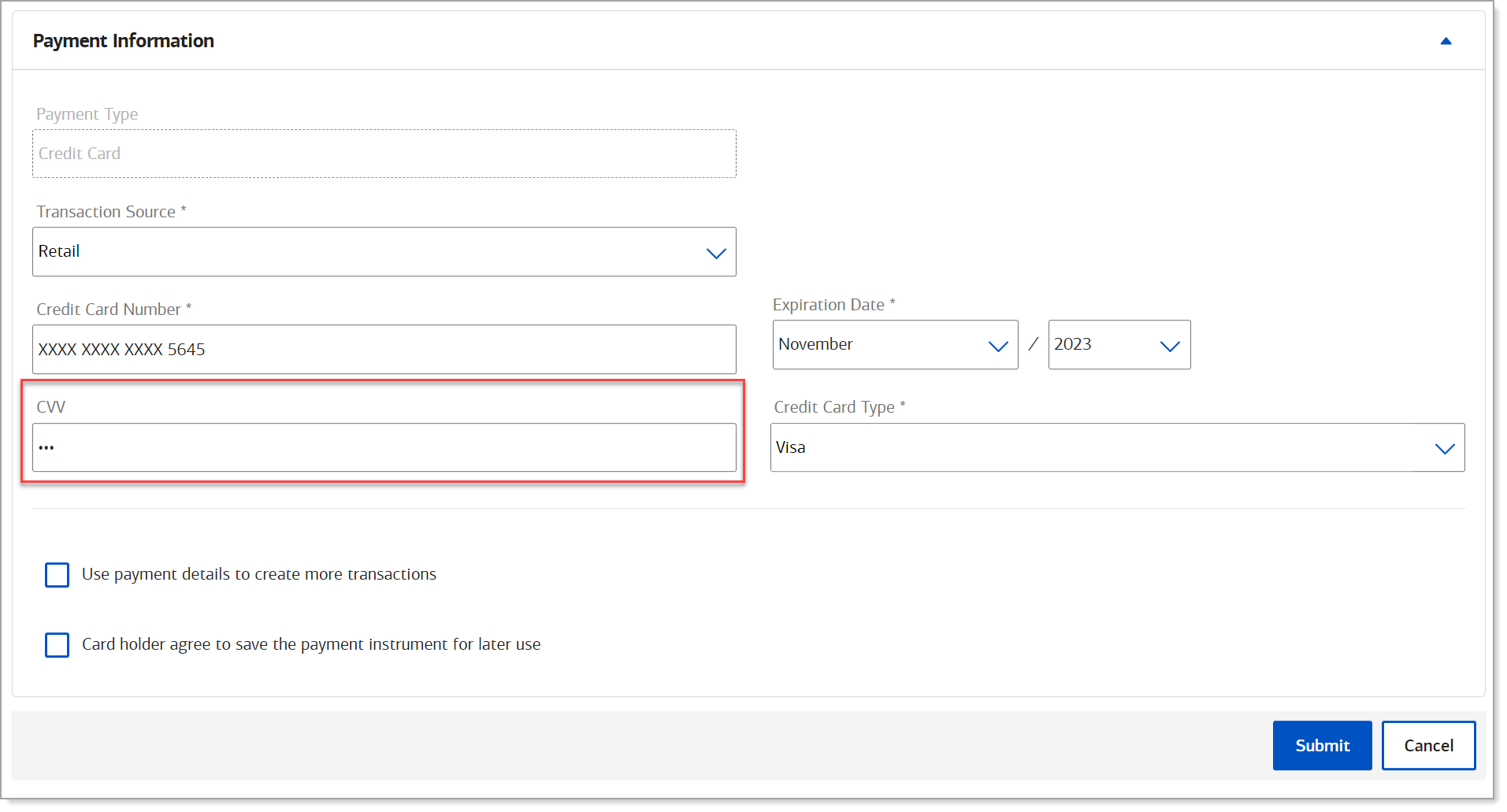Click the disabled Payment Type field

[384, 154]
